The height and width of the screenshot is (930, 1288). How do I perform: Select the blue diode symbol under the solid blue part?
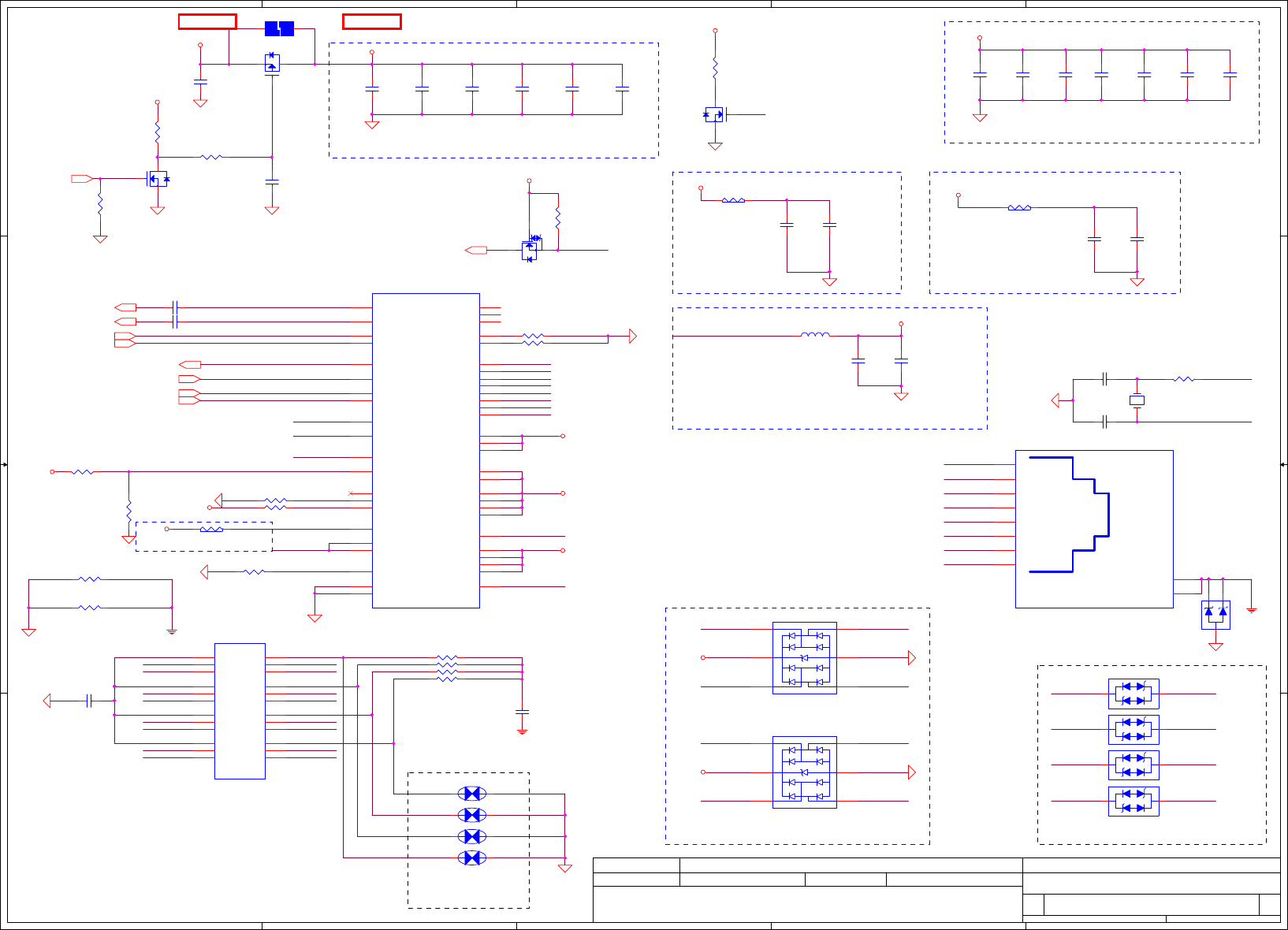(272, 63)
